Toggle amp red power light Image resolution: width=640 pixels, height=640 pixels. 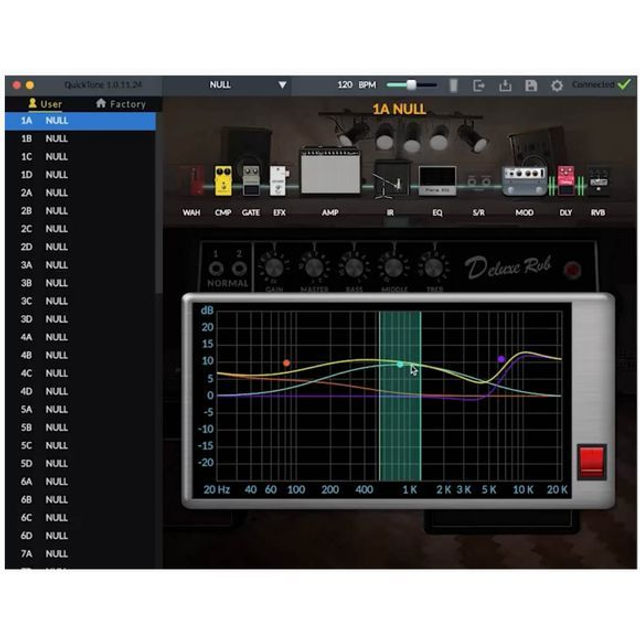(x=572, y=270)
